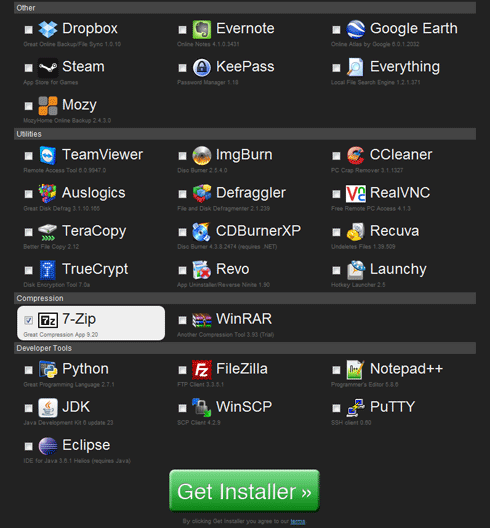Click the Mozy icon
Screen dimensions: 490x528
click(x=47, y=106)
